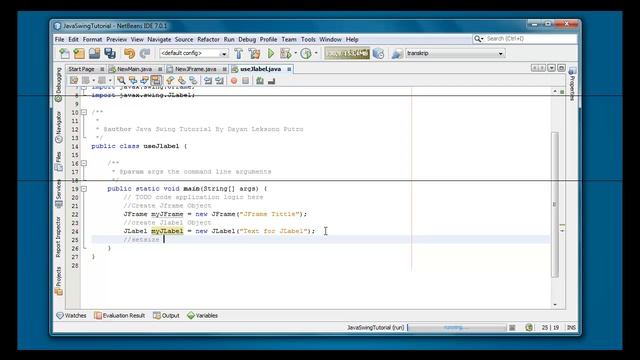Click the Shift Line Left icon
640x360 pixels.
pos(208,81)
